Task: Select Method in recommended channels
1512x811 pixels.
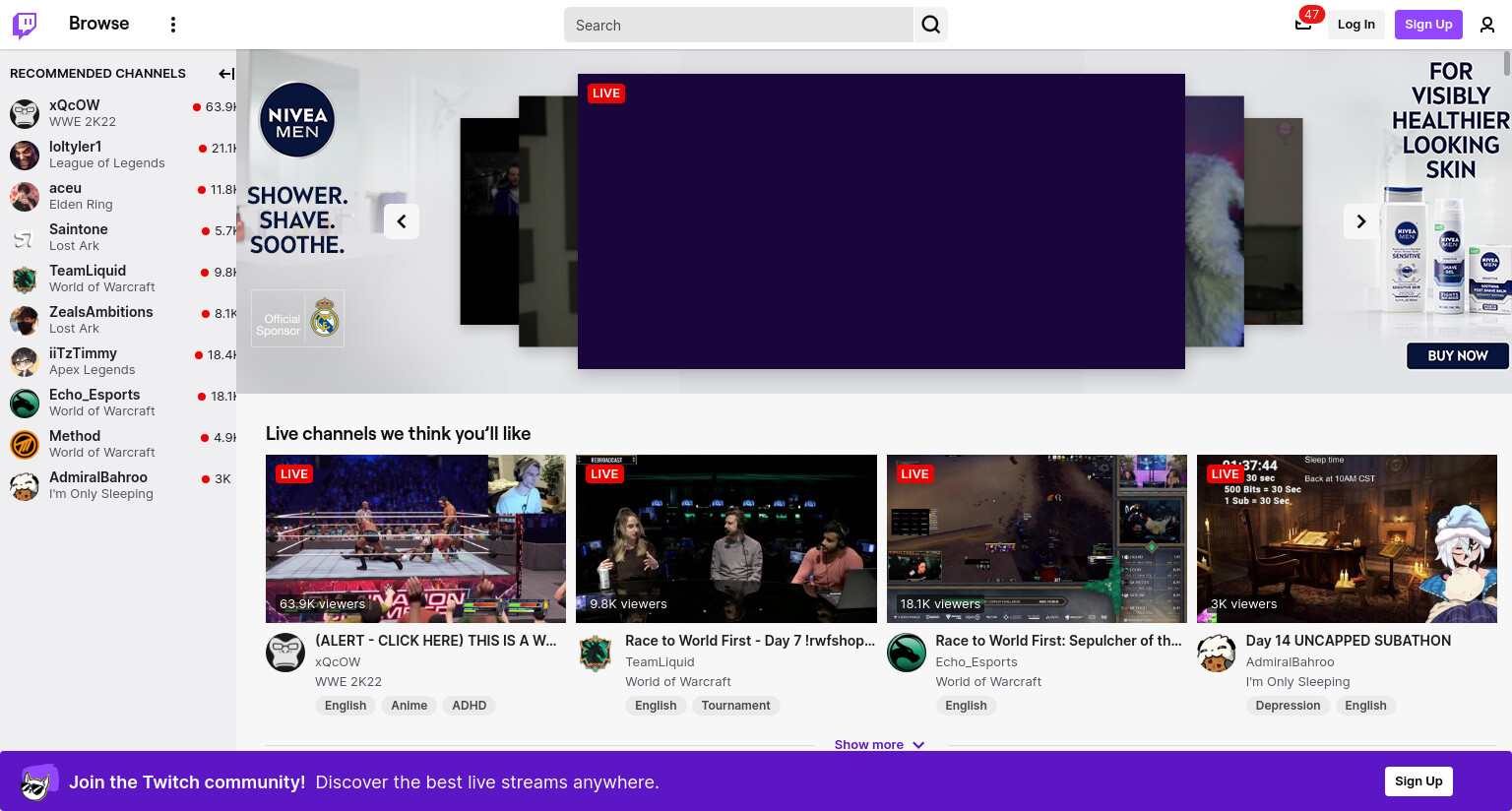Action: pyautogui.click(x=118, y=444)
